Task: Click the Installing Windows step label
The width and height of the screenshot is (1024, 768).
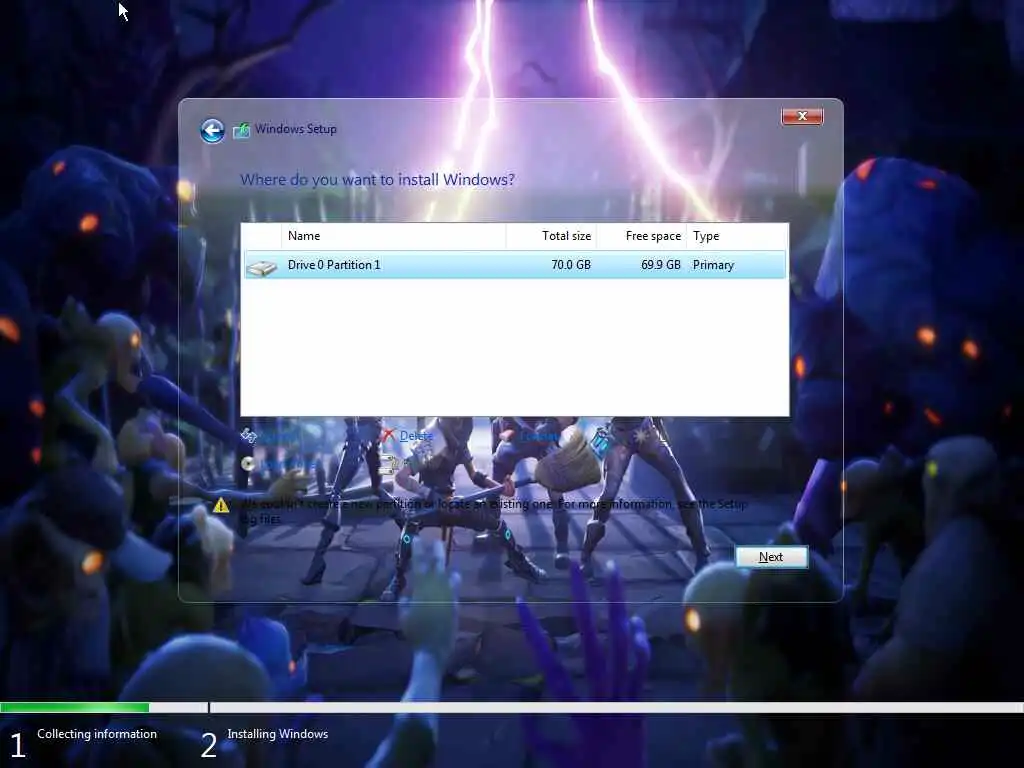Action: pos(278,734)
